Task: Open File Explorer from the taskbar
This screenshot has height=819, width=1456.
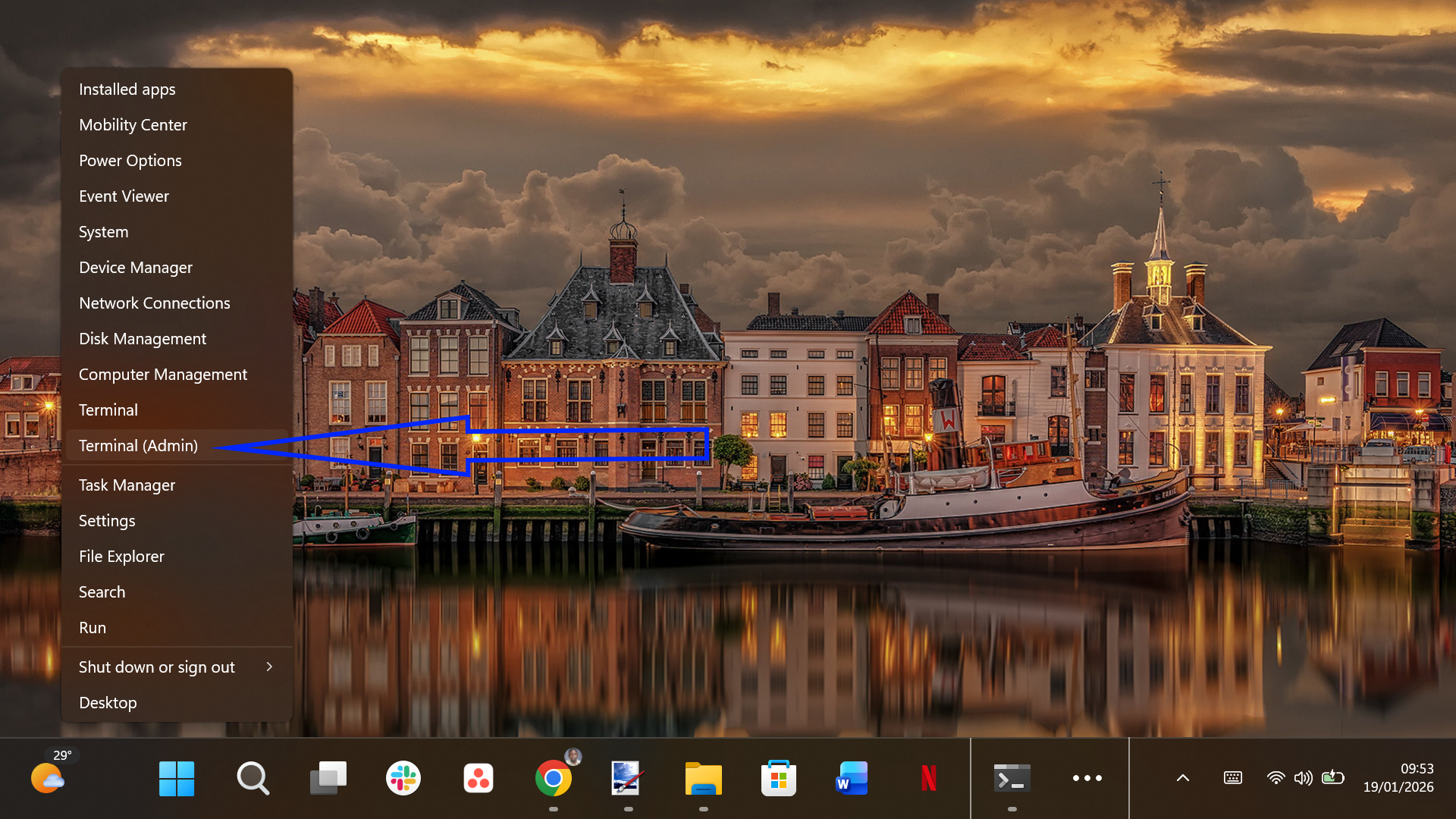Action: tap(703, 777)
